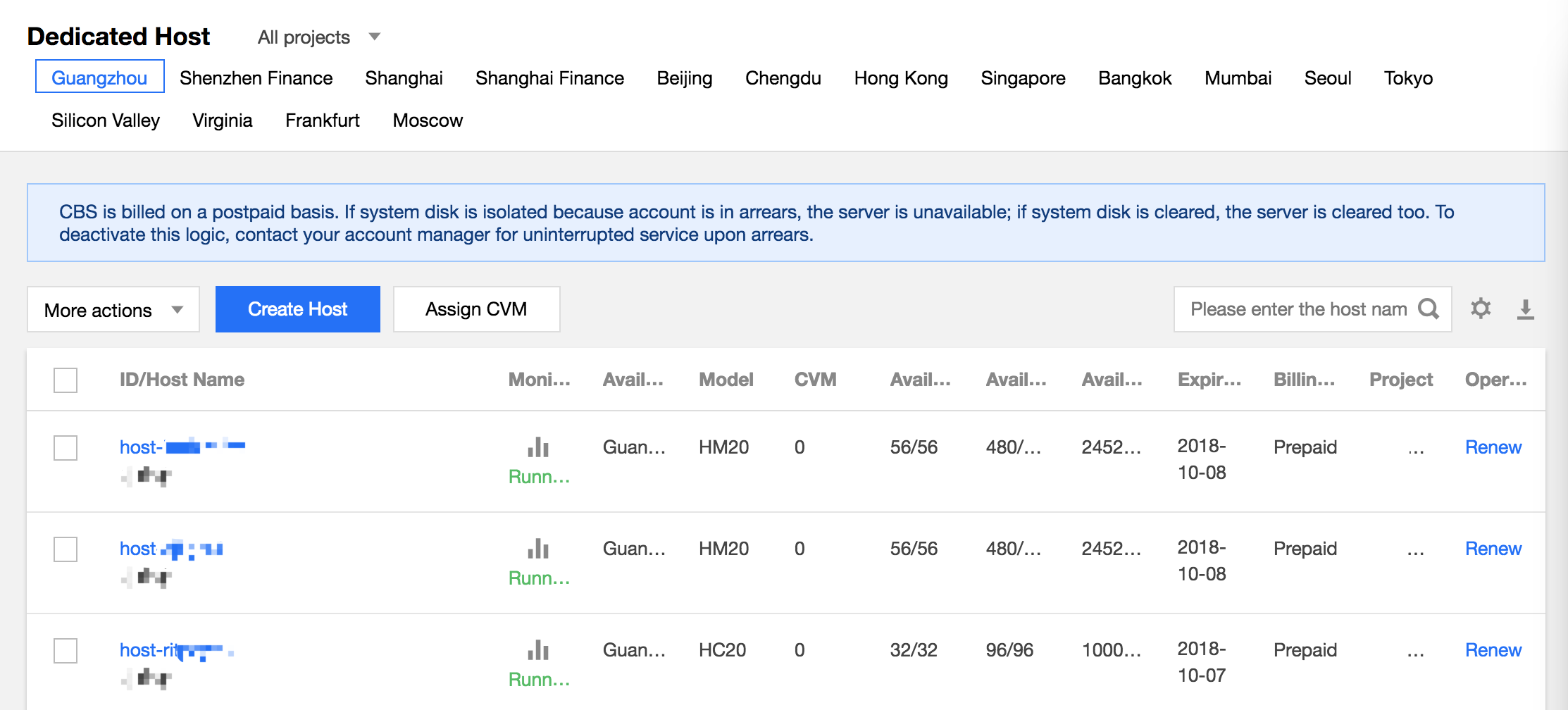
Task: Select checkbox for HC20 host row
Action: click(x=66, y=651)
